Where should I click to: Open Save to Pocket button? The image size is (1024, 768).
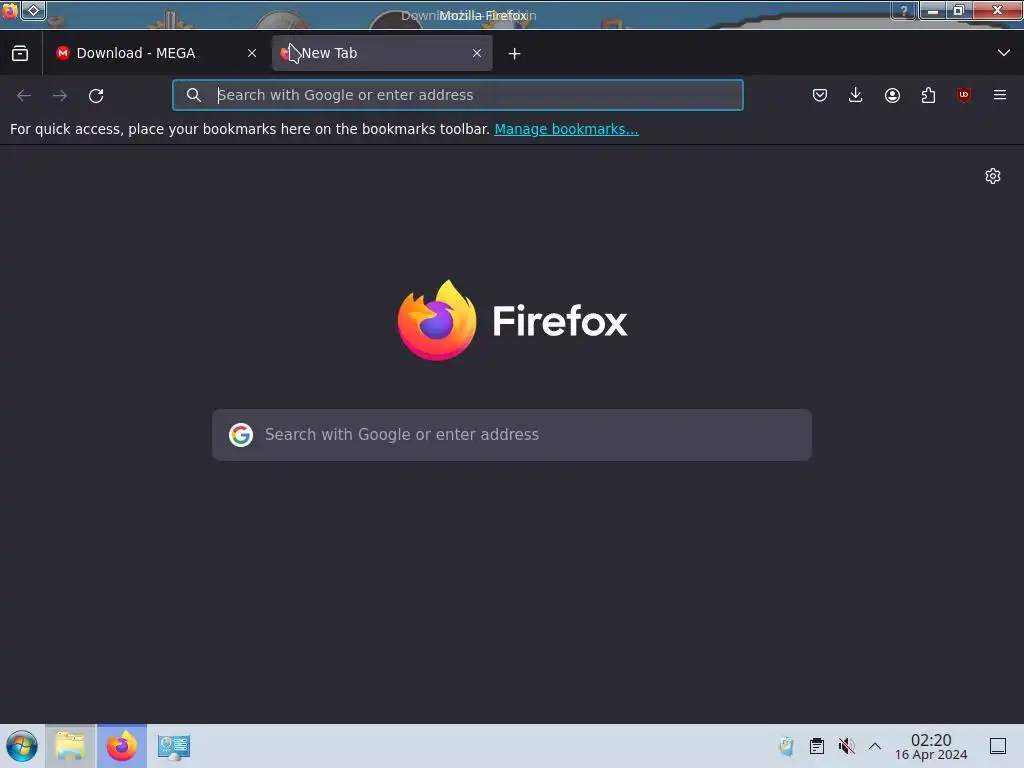[x=820, y=95]
